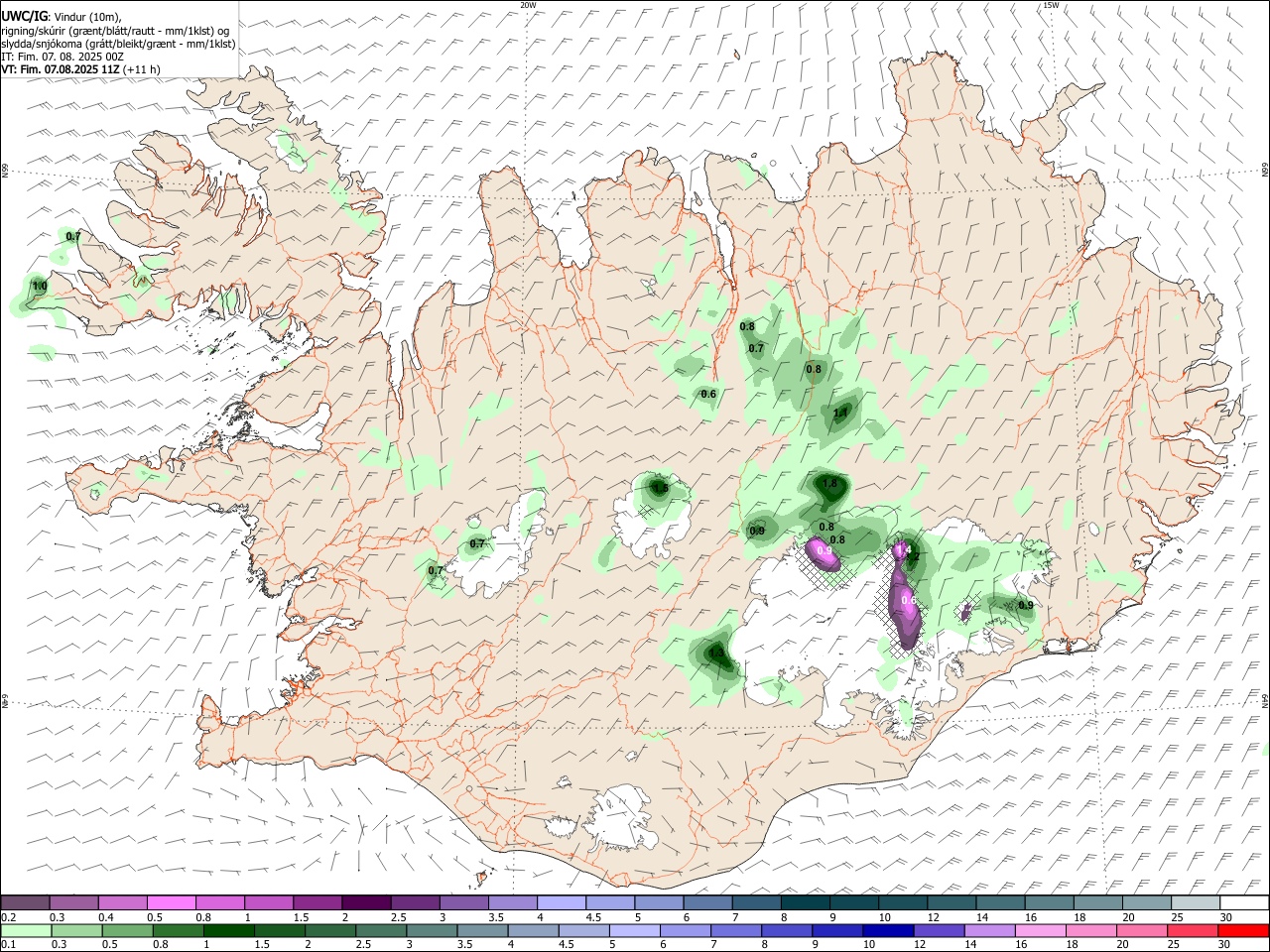Image resolution: width=1270 pixels, height=952 pixels.
Task: Click the '1.2' value beside the purple area
Action: [915, 556]
